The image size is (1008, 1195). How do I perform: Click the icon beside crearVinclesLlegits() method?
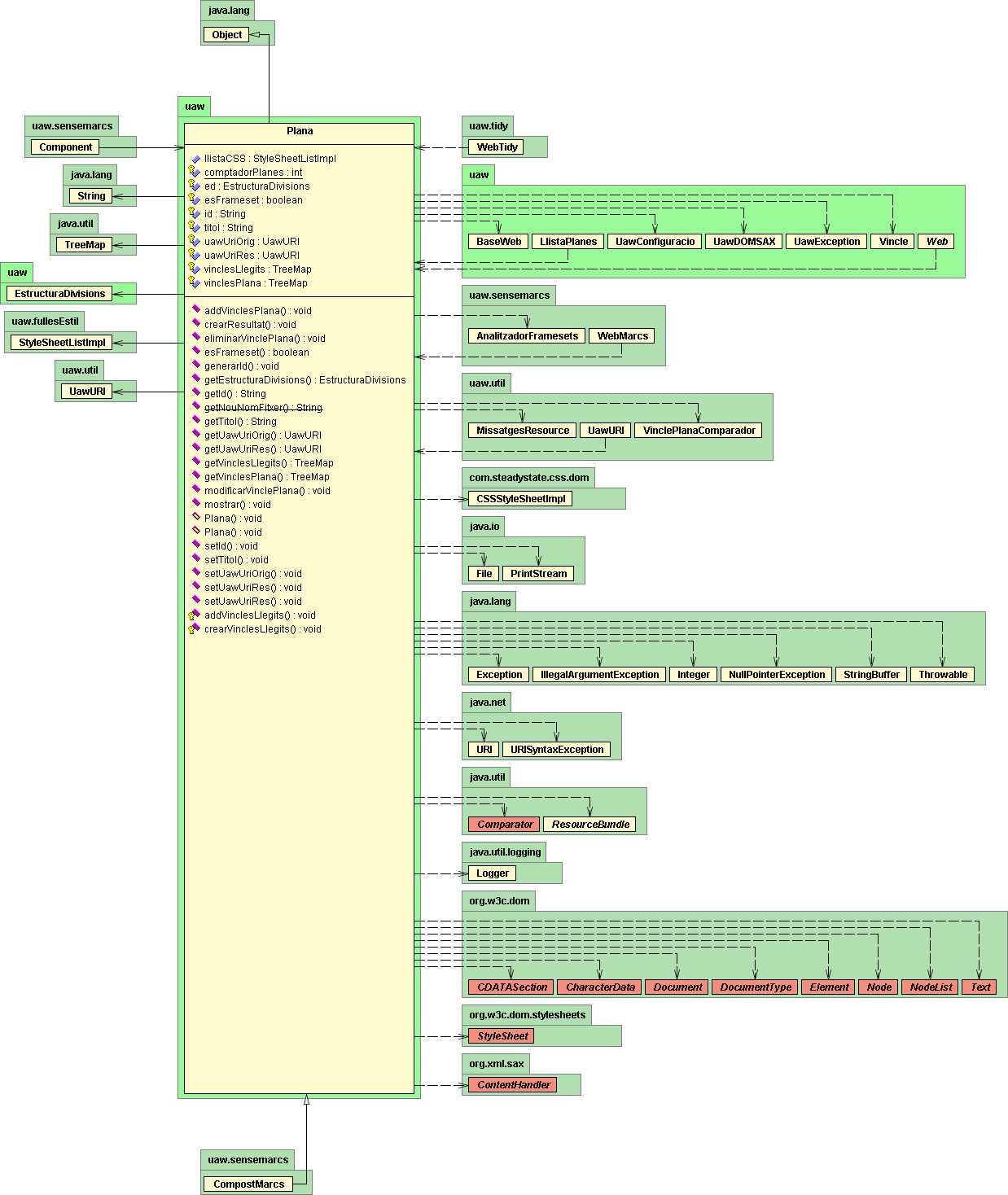point(194,628)
